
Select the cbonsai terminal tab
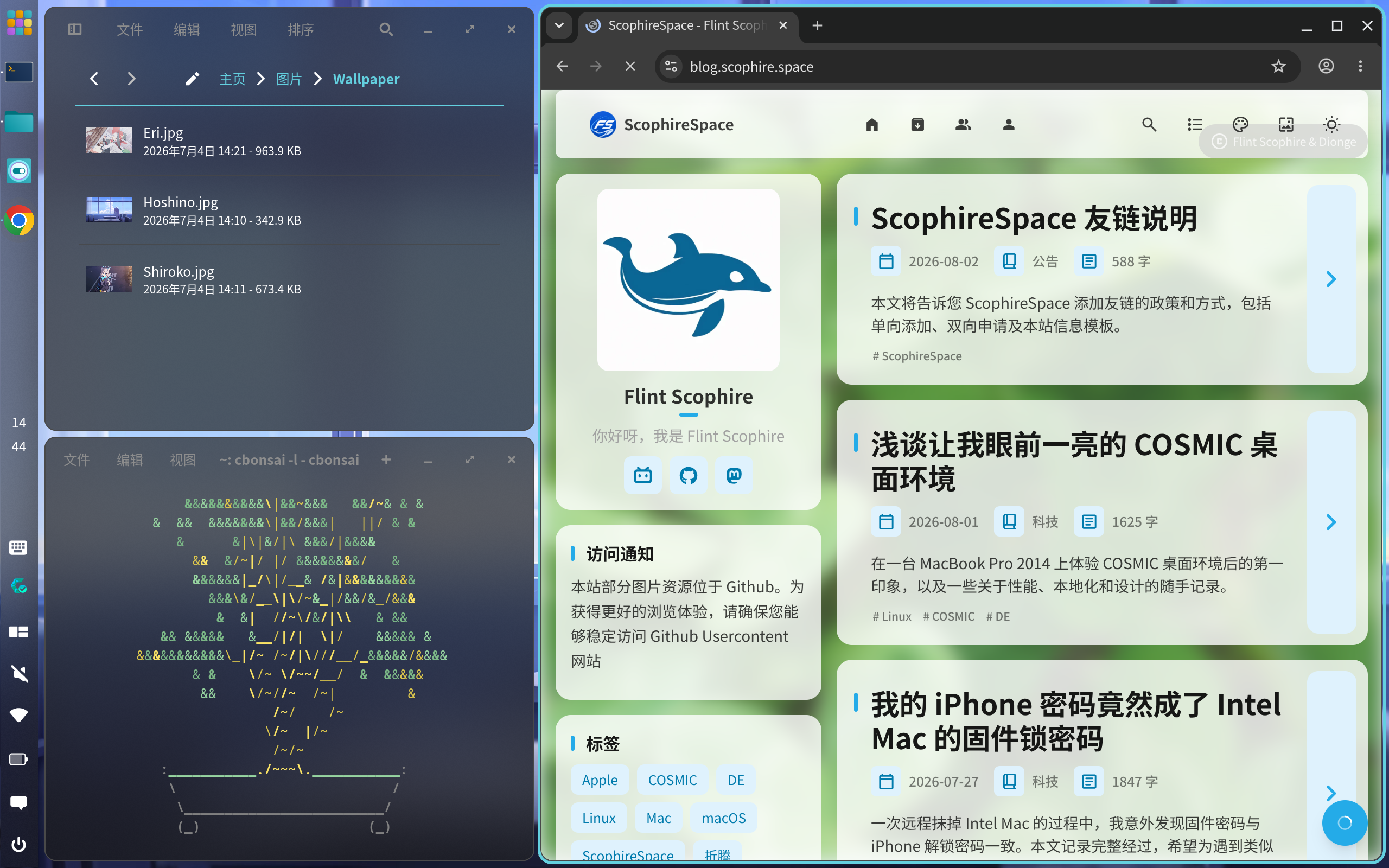[x=289, y=460]
